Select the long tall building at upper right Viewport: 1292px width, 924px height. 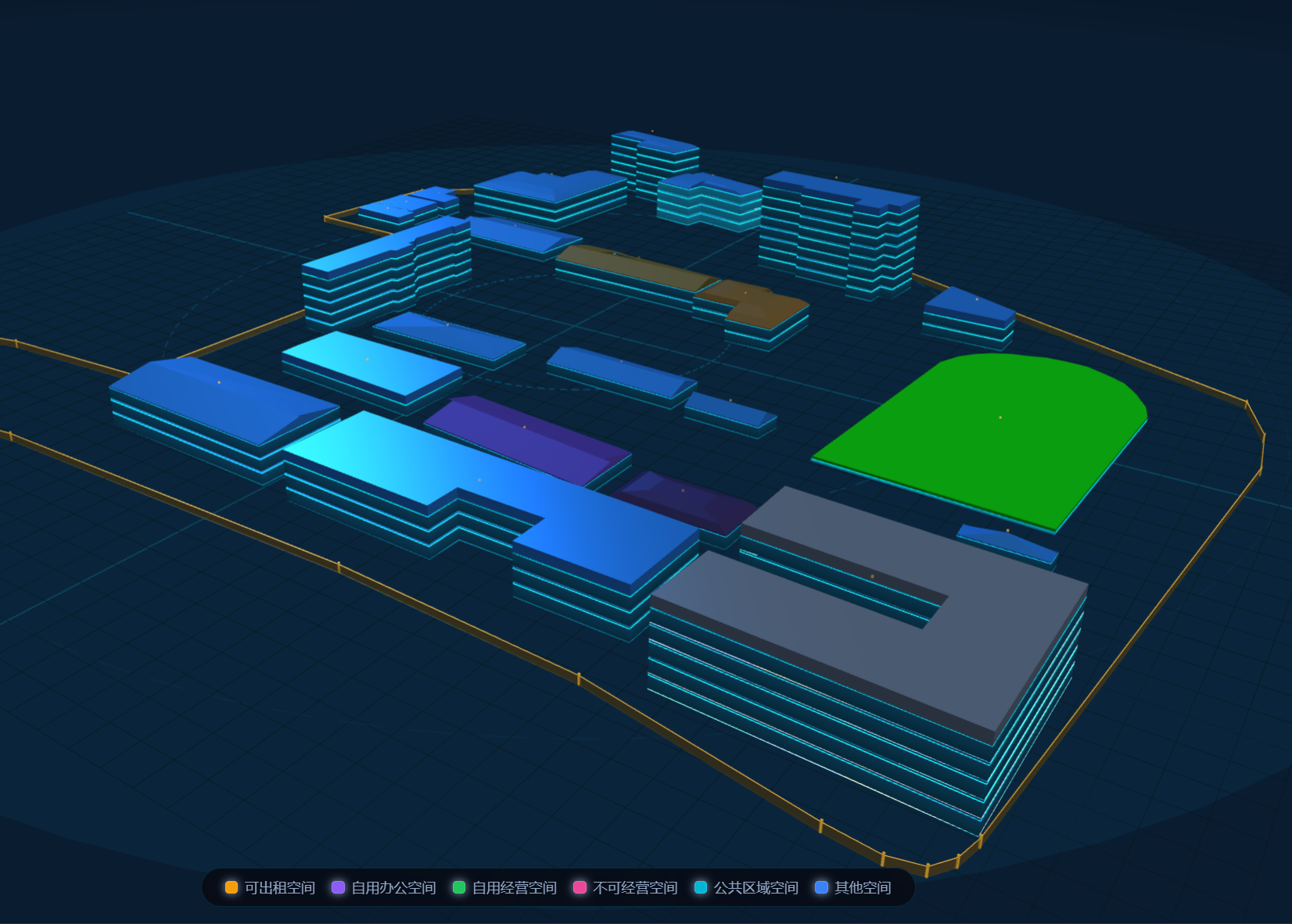841,231
